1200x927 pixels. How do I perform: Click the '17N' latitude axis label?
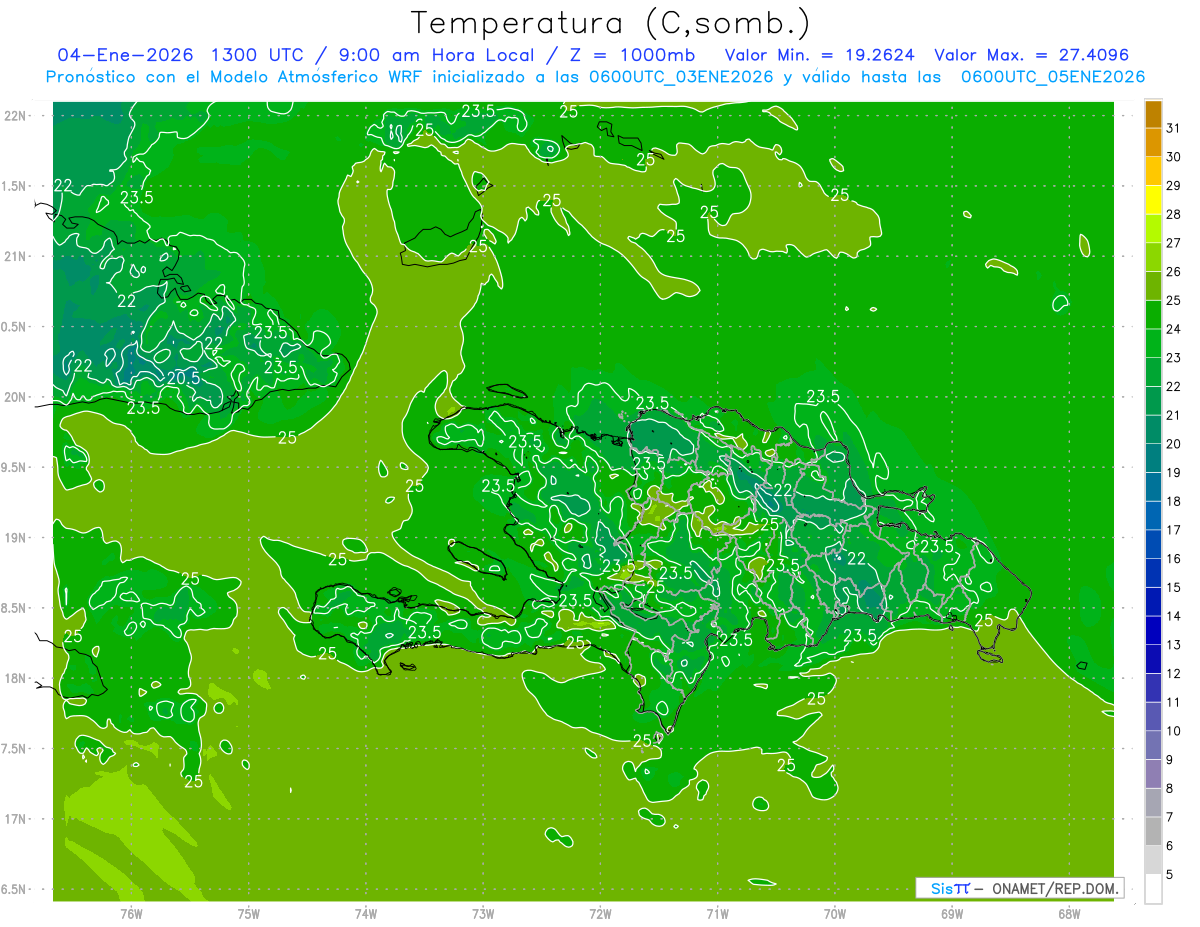pos(16,819)
